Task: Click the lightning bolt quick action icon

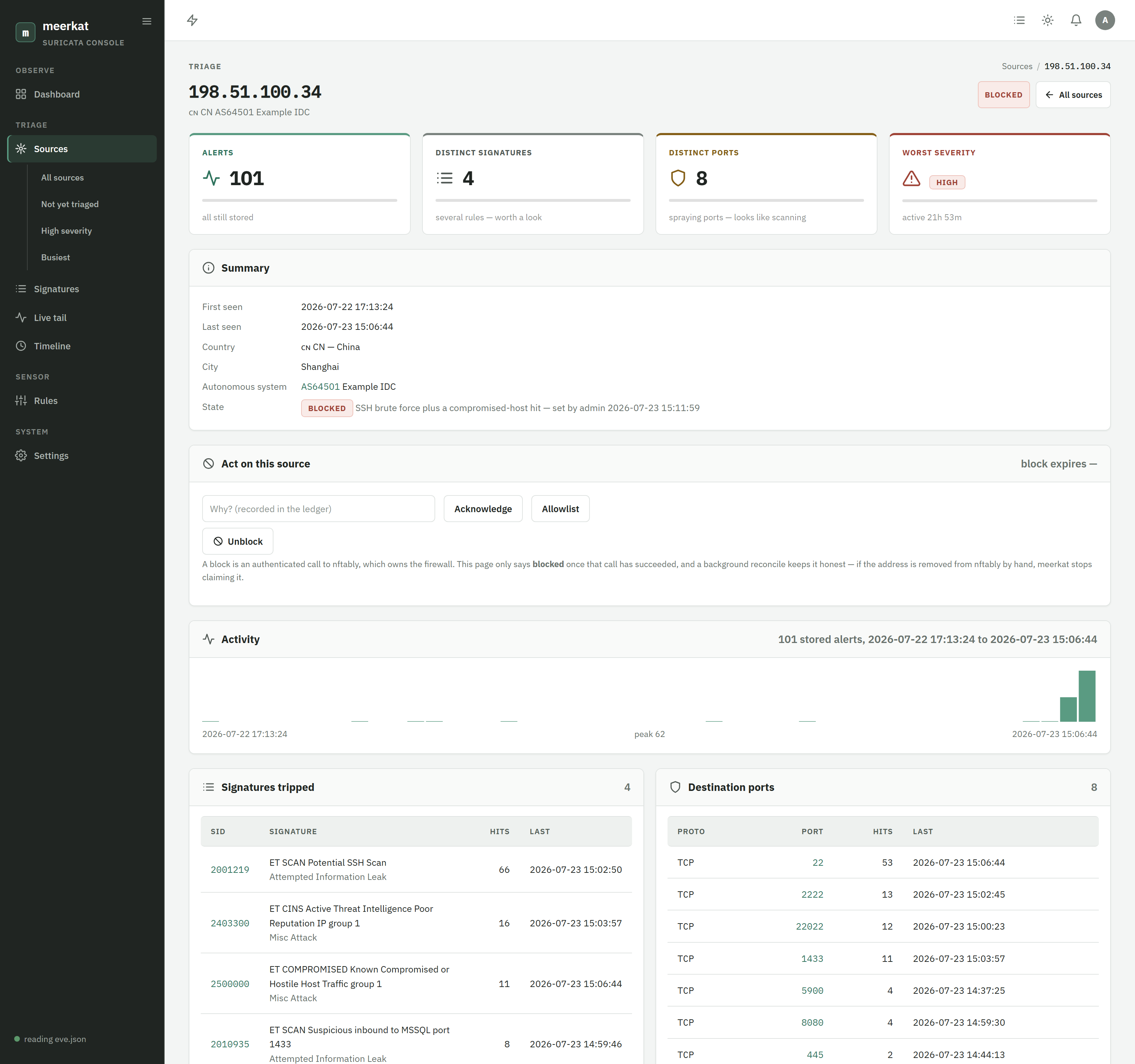Action: pos(192,21)
